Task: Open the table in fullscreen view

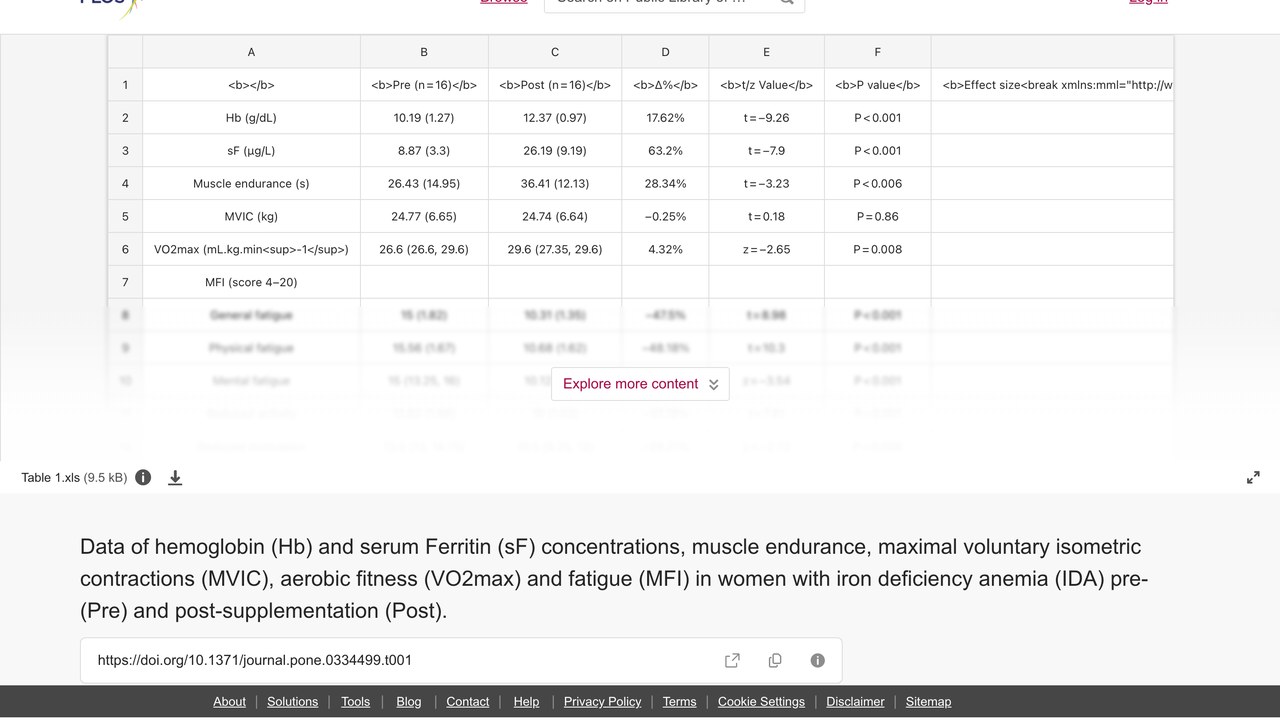Action: [1253, 478]
